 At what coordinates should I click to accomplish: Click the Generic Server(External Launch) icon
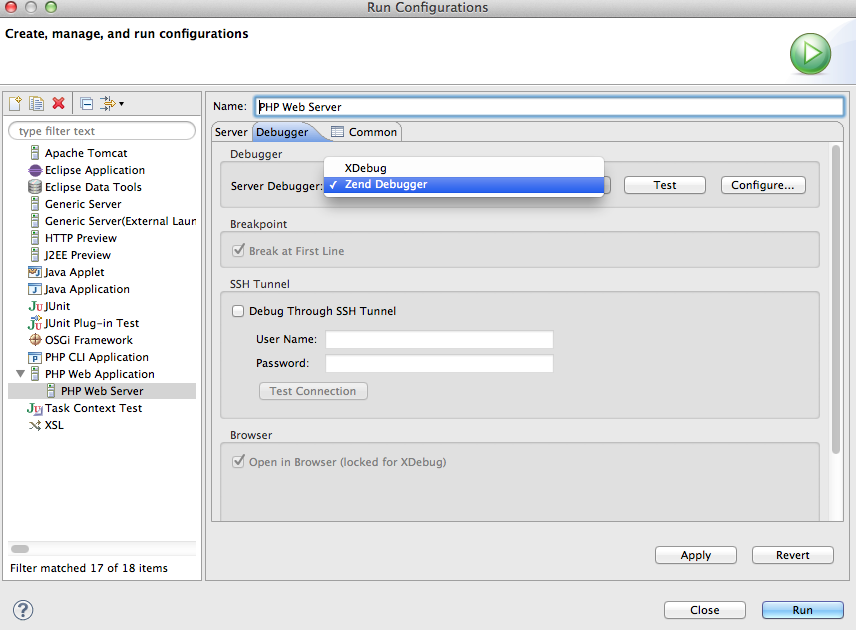(x=35, y=221)
